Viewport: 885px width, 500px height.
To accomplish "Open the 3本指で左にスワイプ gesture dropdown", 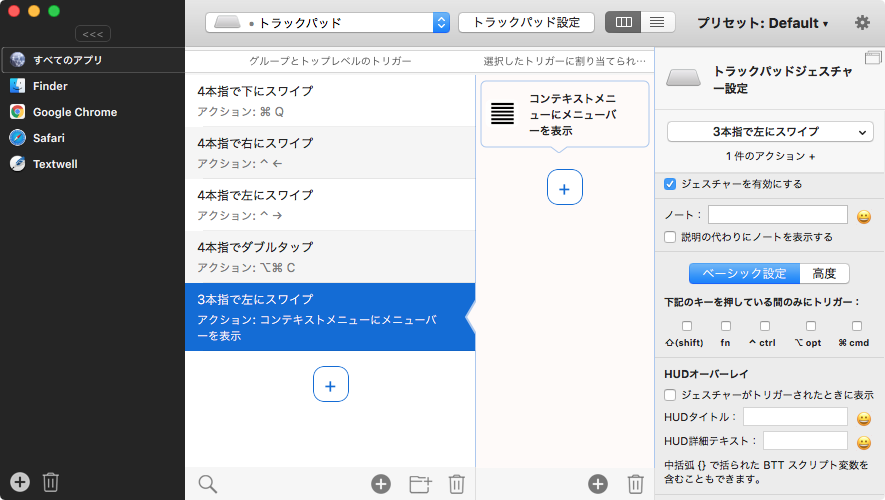I will click(770, 132).
